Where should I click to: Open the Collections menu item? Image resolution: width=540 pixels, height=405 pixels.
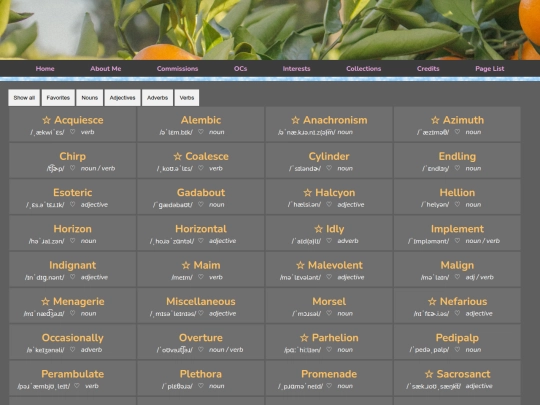coord(364,69)
